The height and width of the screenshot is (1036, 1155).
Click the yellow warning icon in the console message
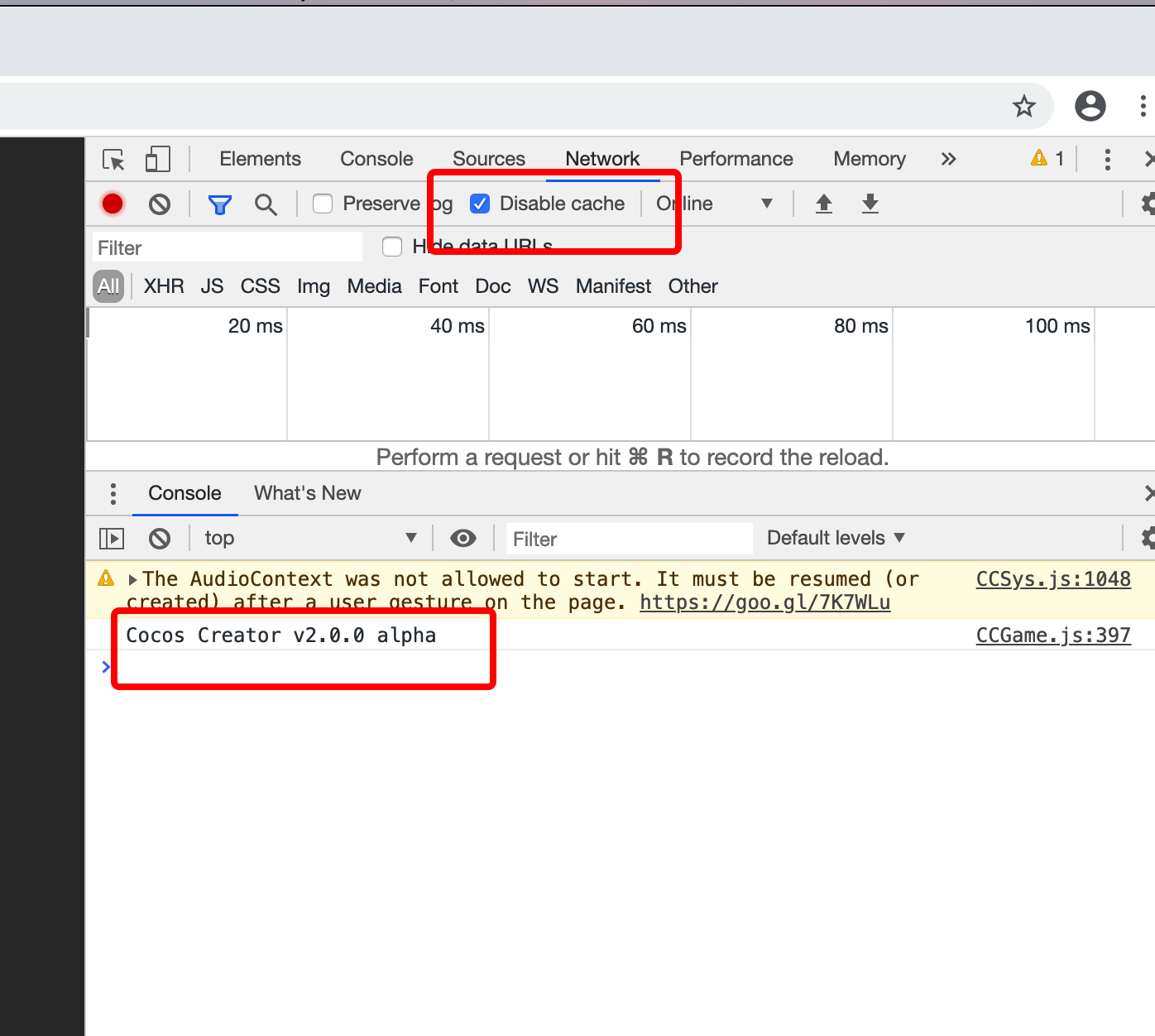point(106,578)
